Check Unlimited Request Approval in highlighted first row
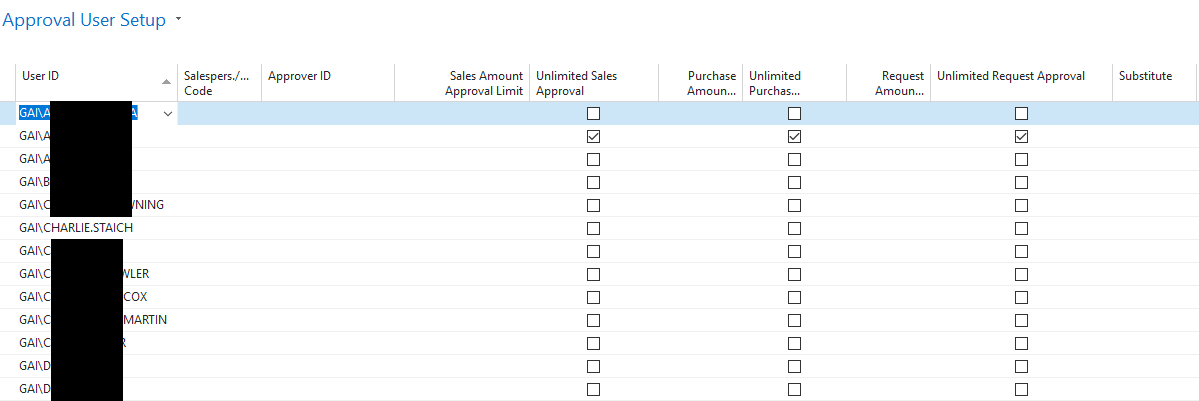Screen dimensions: 1199x401 click(x=1022, y=113)
